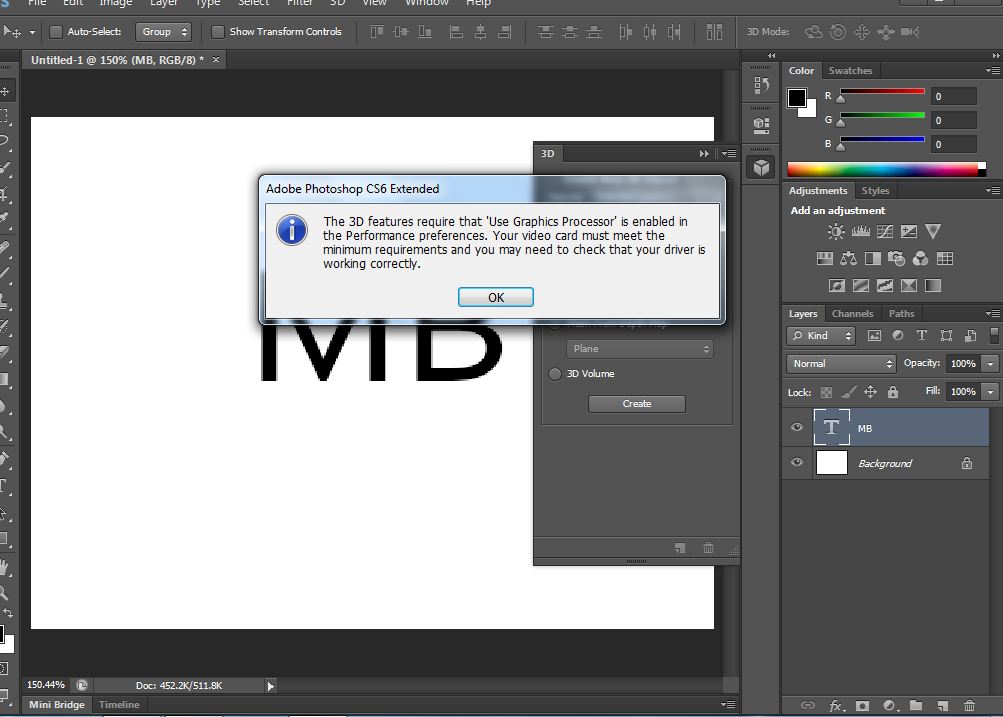Open the History panel icon

coord(761,85)
